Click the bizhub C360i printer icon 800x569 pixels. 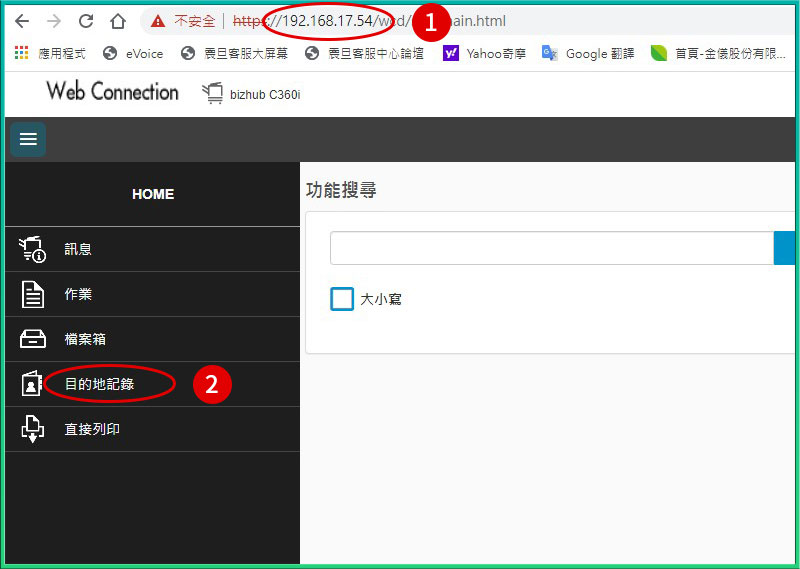tap(212, 94)
